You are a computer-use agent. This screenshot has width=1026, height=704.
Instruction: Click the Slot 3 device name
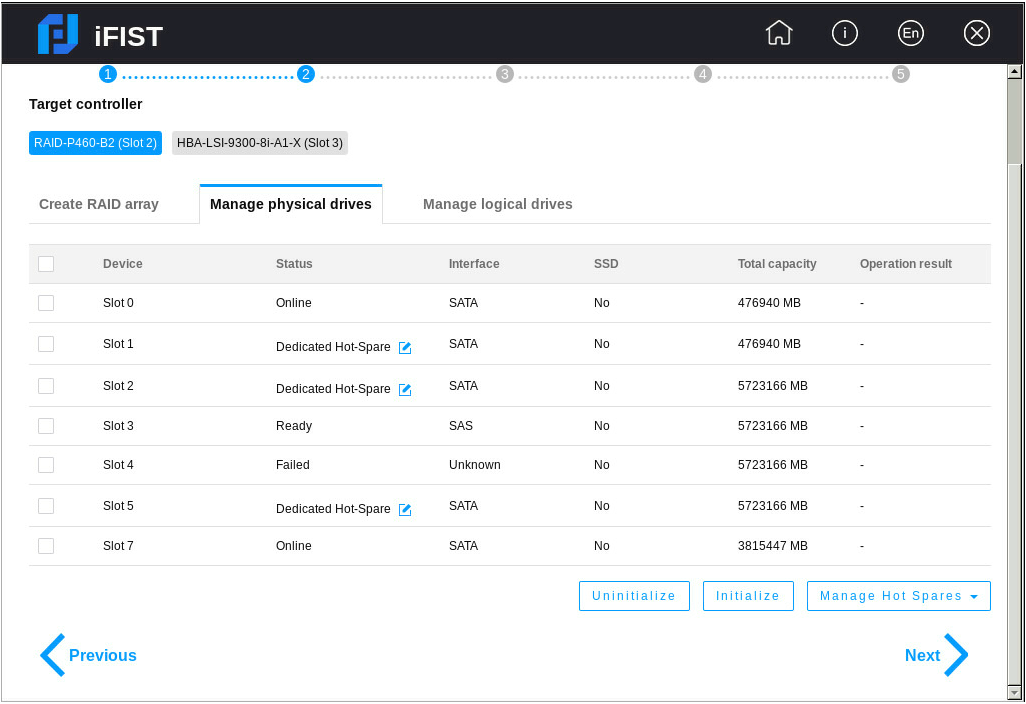[x=118, y=426]
